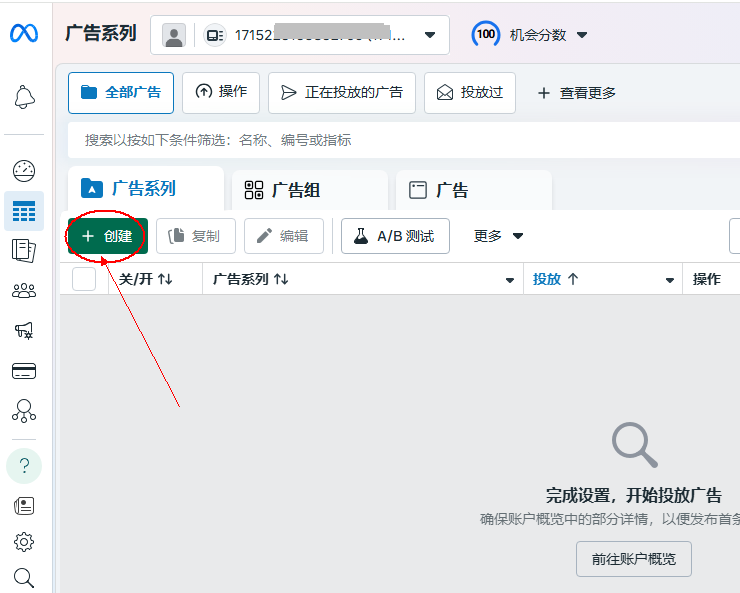Open the 更多 dropdown menu

coord(498,236)
